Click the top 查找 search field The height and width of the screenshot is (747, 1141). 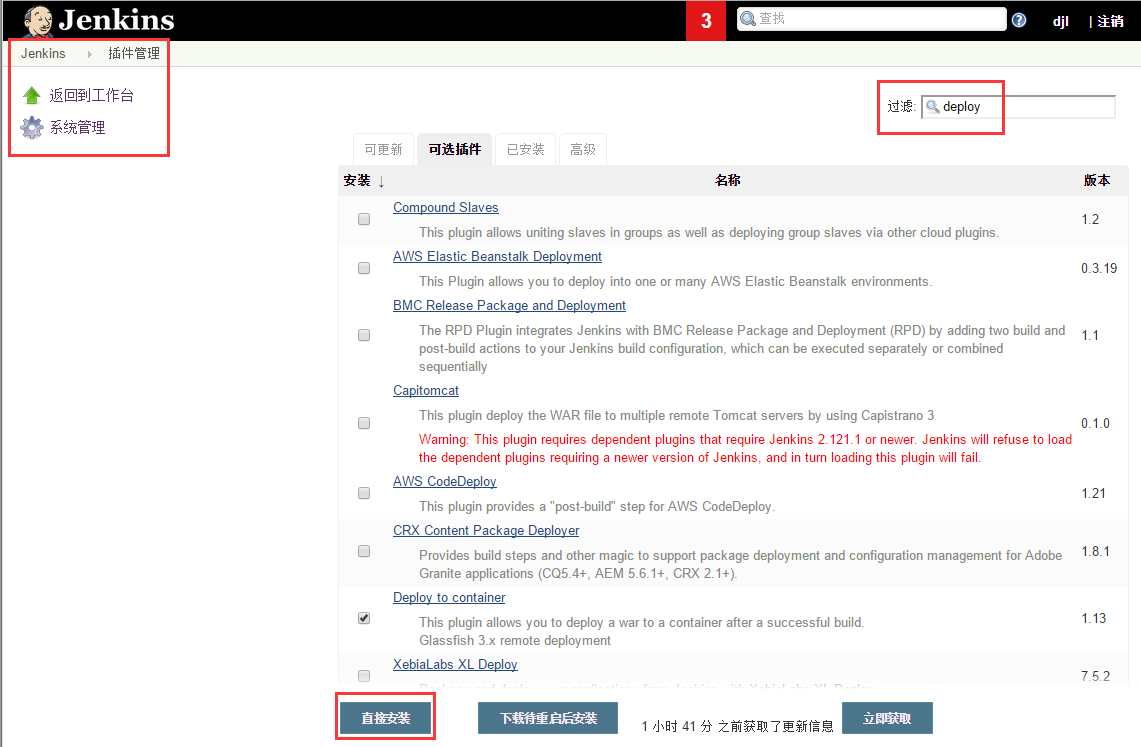coord(871,19)
